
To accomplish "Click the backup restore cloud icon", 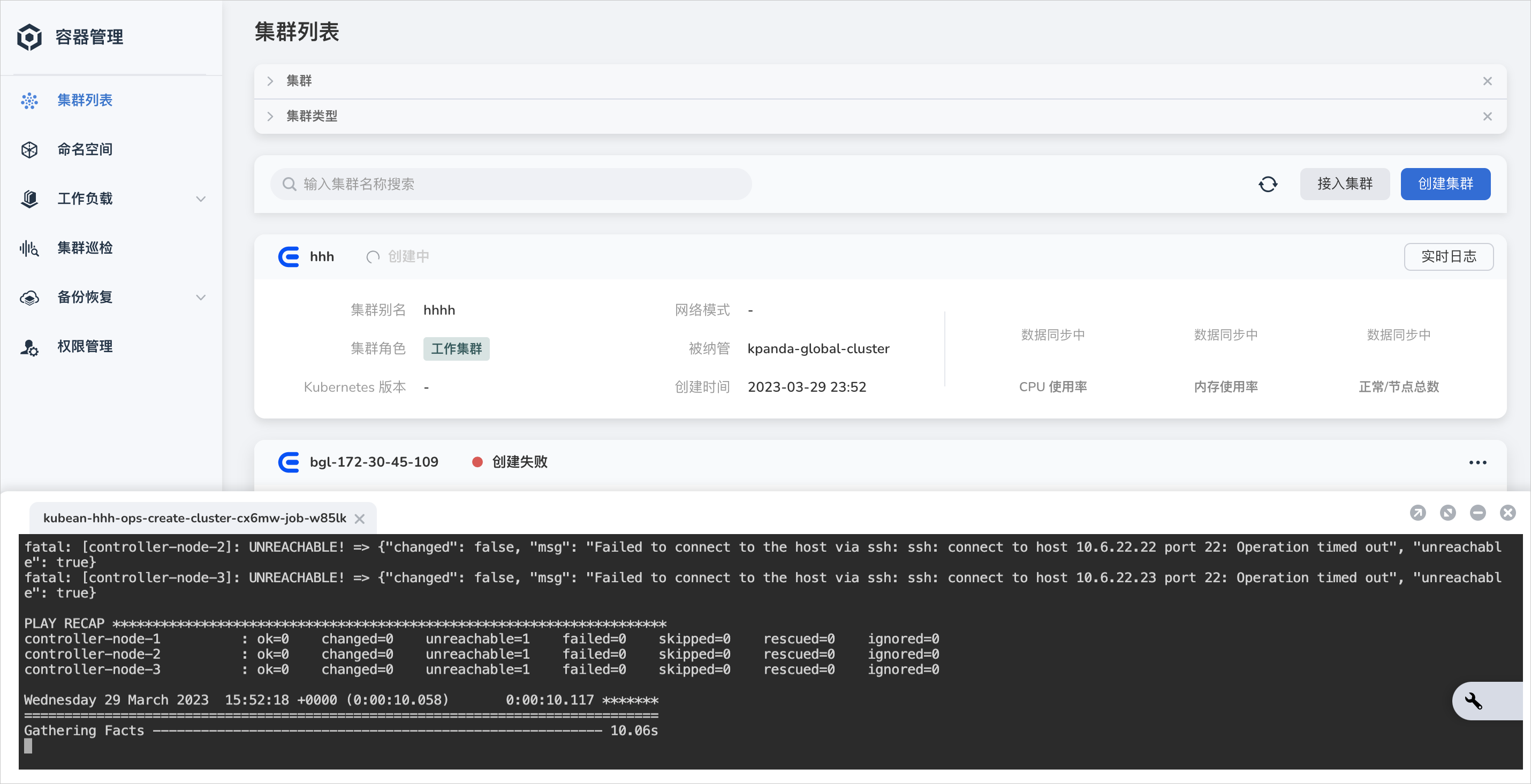I will [x=29, y=298].
